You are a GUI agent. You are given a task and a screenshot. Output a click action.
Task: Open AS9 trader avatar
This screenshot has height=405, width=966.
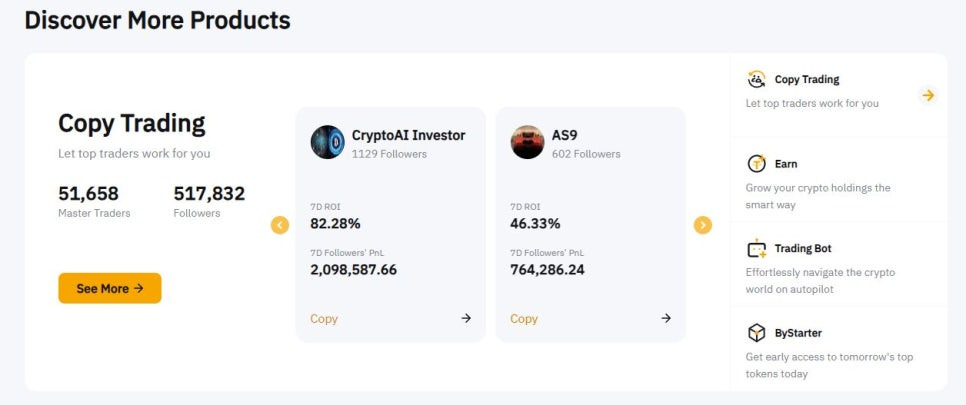point(527,142)
